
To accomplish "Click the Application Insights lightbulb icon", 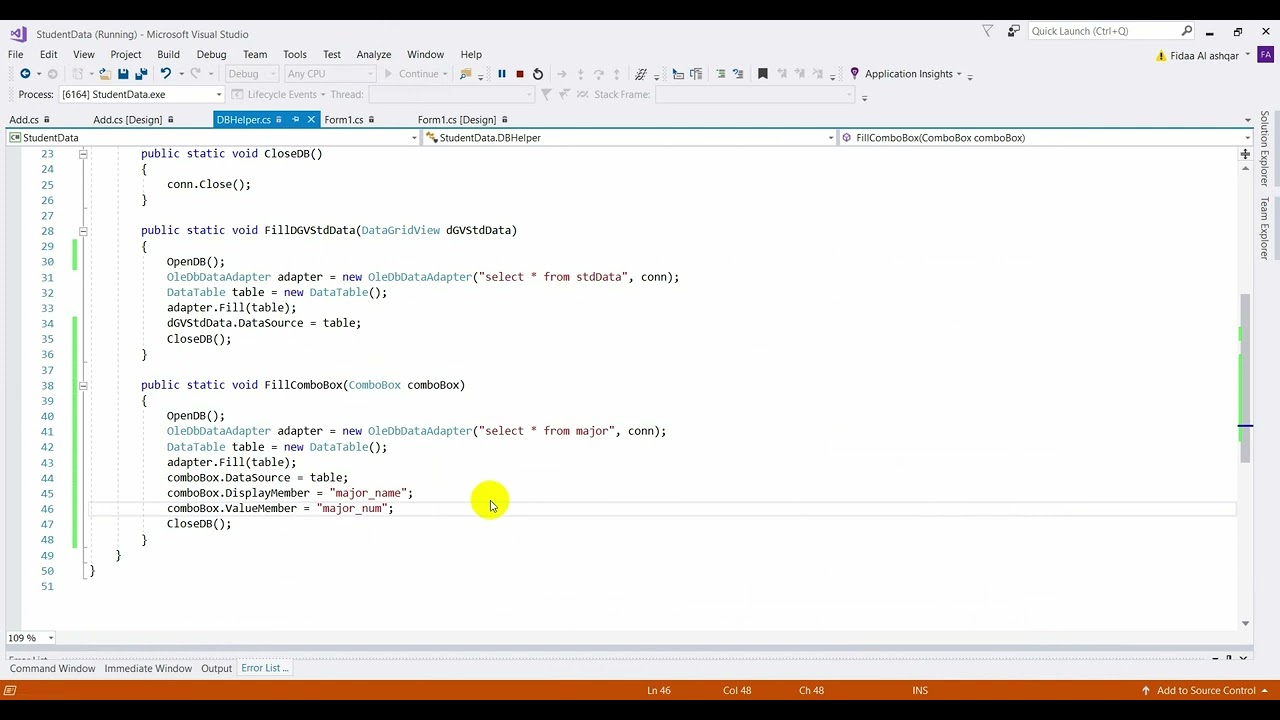I will coord(854,74).
